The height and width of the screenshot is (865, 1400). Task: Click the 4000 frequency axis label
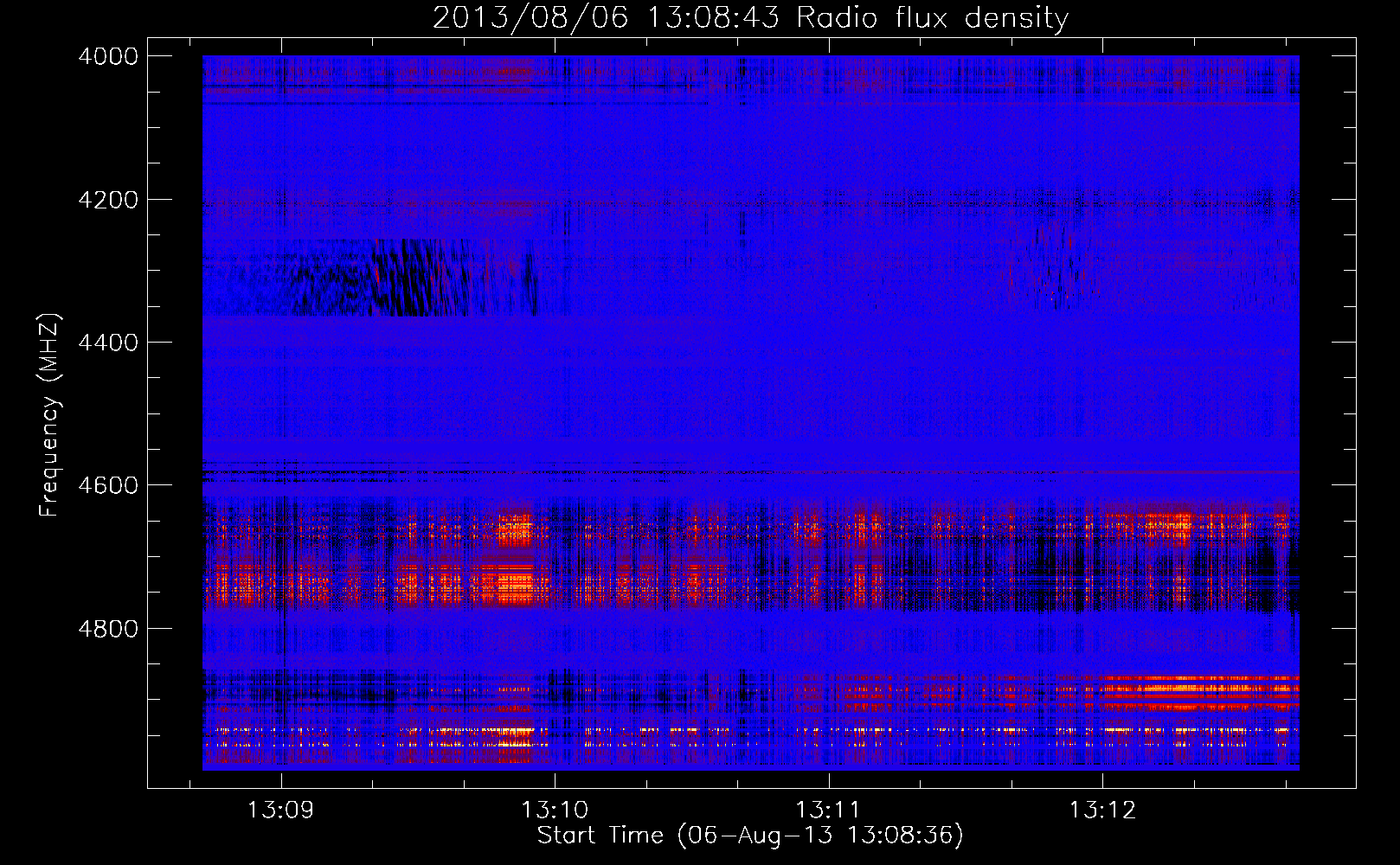pos(108,56)
